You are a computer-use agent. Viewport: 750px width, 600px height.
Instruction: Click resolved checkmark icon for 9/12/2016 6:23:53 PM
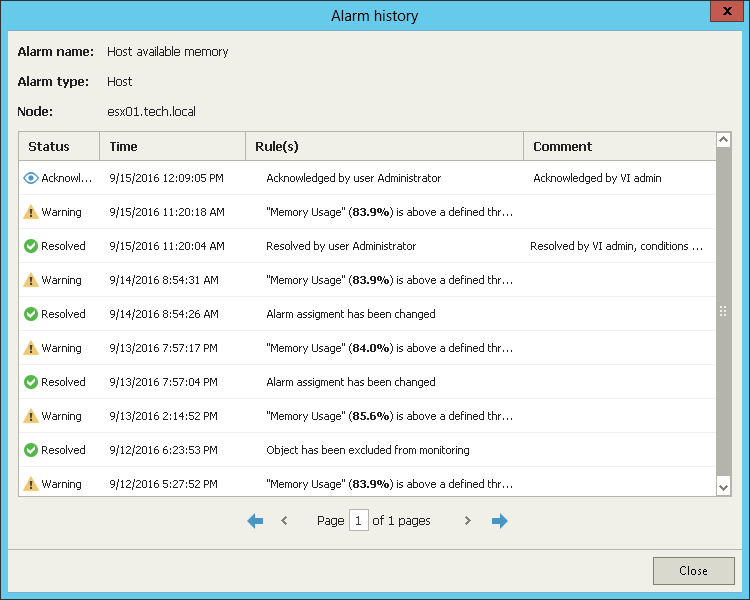click(31, 450)
